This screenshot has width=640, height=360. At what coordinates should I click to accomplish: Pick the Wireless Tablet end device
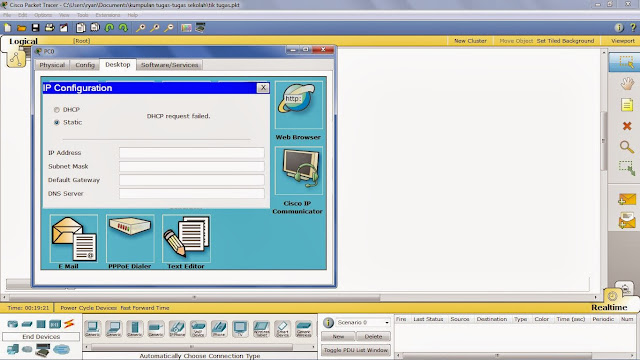[x=261, y=329]
